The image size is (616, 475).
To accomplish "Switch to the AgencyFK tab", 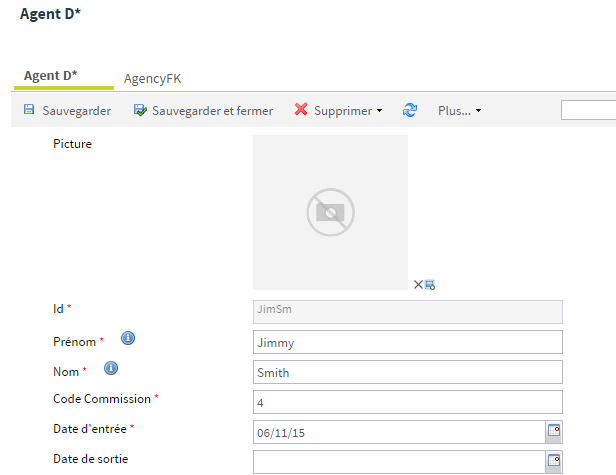I will coord(152,78).
